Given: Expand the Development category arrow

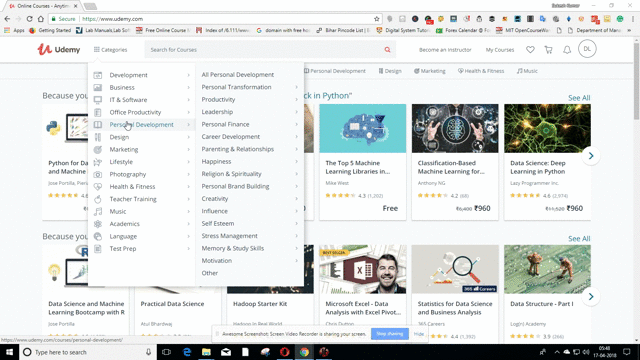Looking at the screenshot, I should tap(189, 75).
